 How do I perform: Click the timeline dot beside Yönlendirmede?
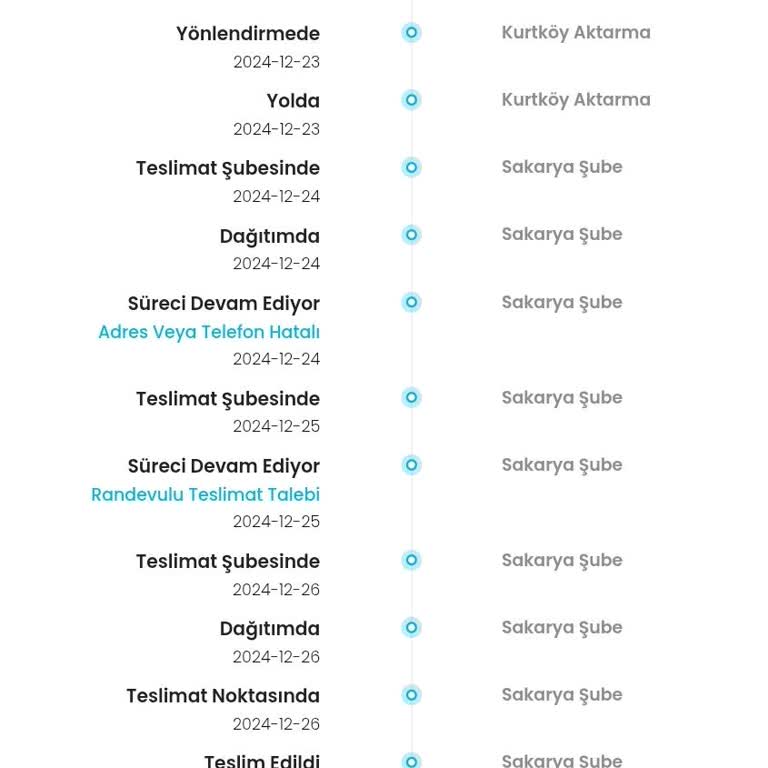pyautogui.click(x=411, y=33)
